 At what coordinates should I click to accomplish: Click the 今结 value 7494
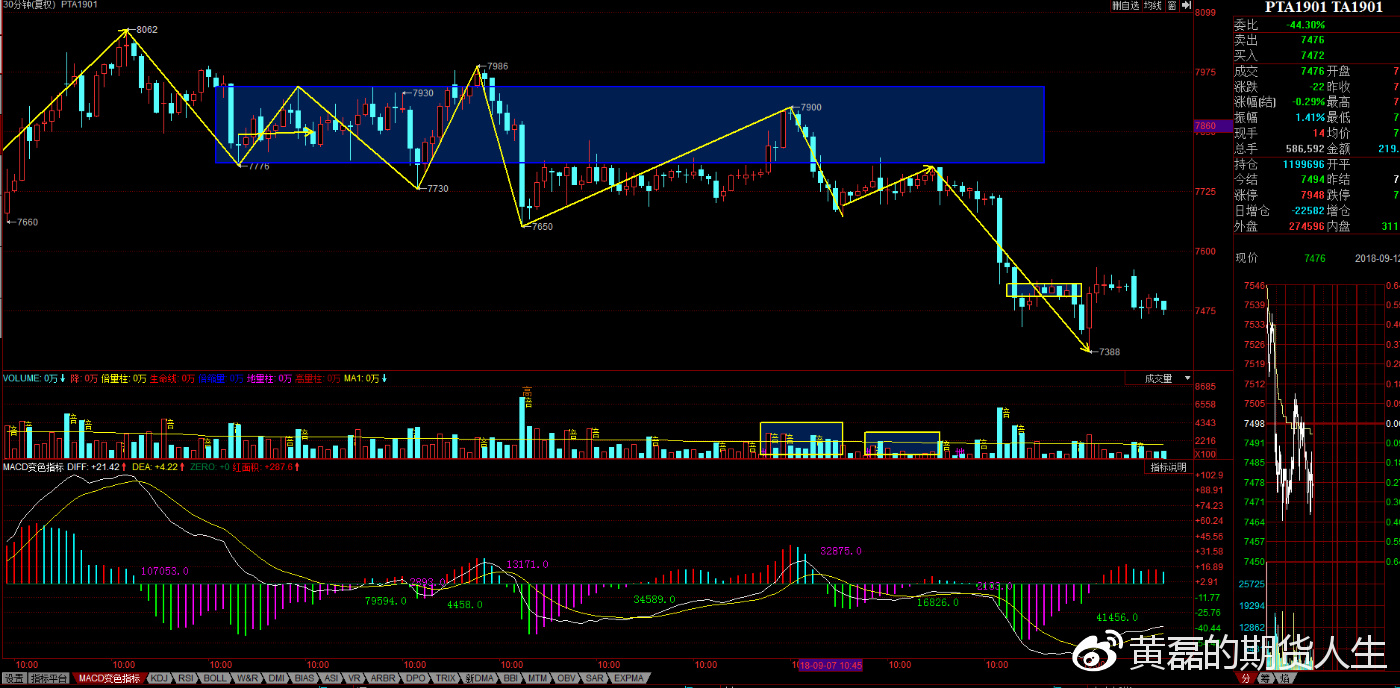(1312, 179)
